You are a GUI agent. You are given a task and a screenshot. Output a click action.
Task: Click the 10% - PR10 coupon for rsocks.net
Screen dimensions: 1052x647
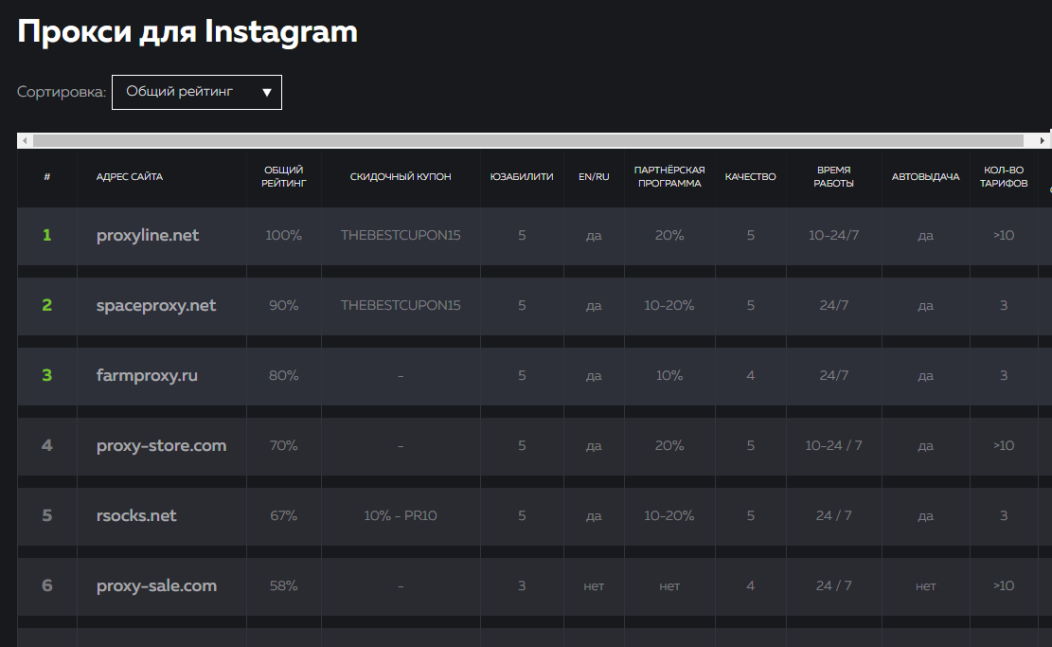click(400, 516)
